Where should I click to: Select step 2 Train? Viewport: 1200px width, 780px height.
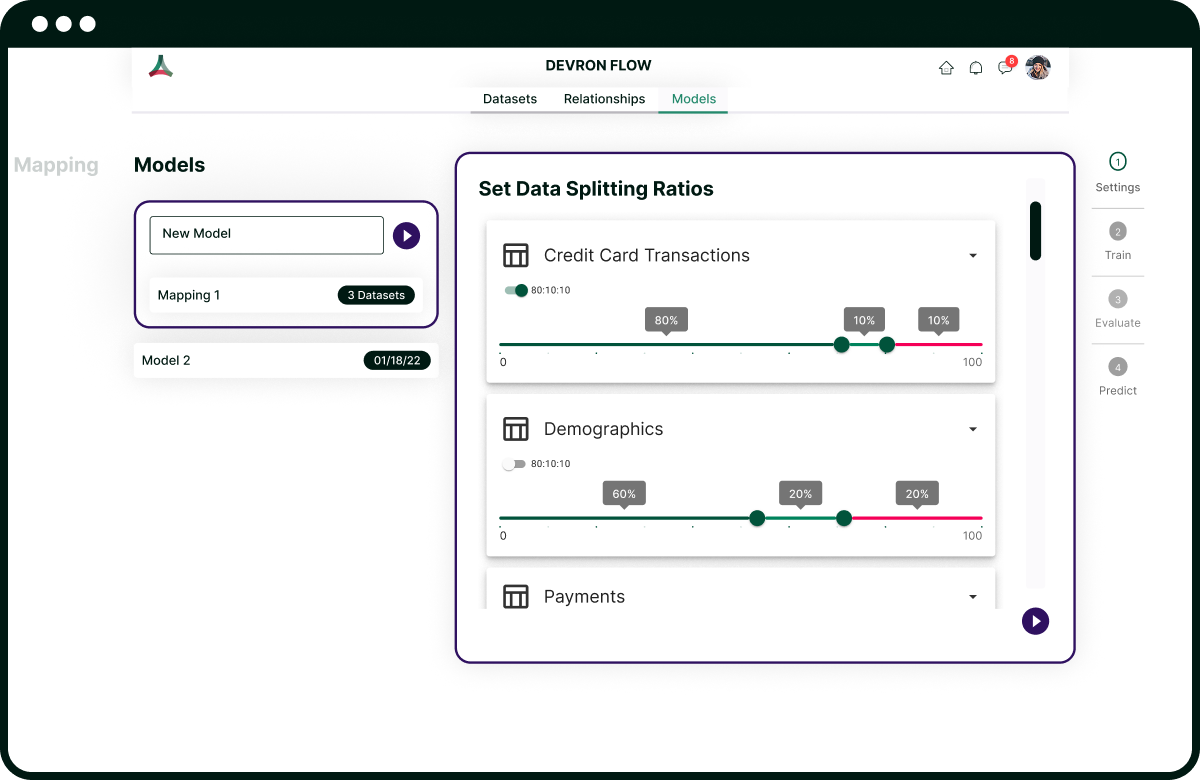(1117, 242)
